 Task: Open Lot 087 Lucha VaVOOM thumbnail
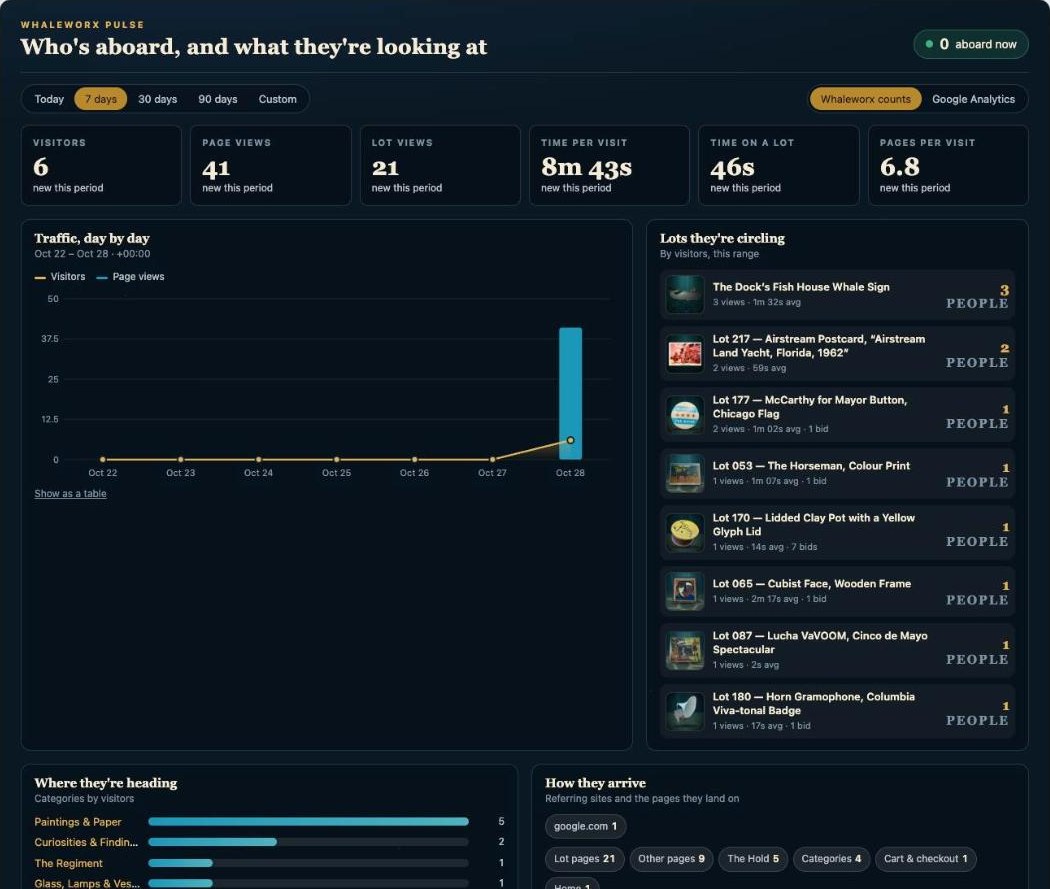coord(685,651)
